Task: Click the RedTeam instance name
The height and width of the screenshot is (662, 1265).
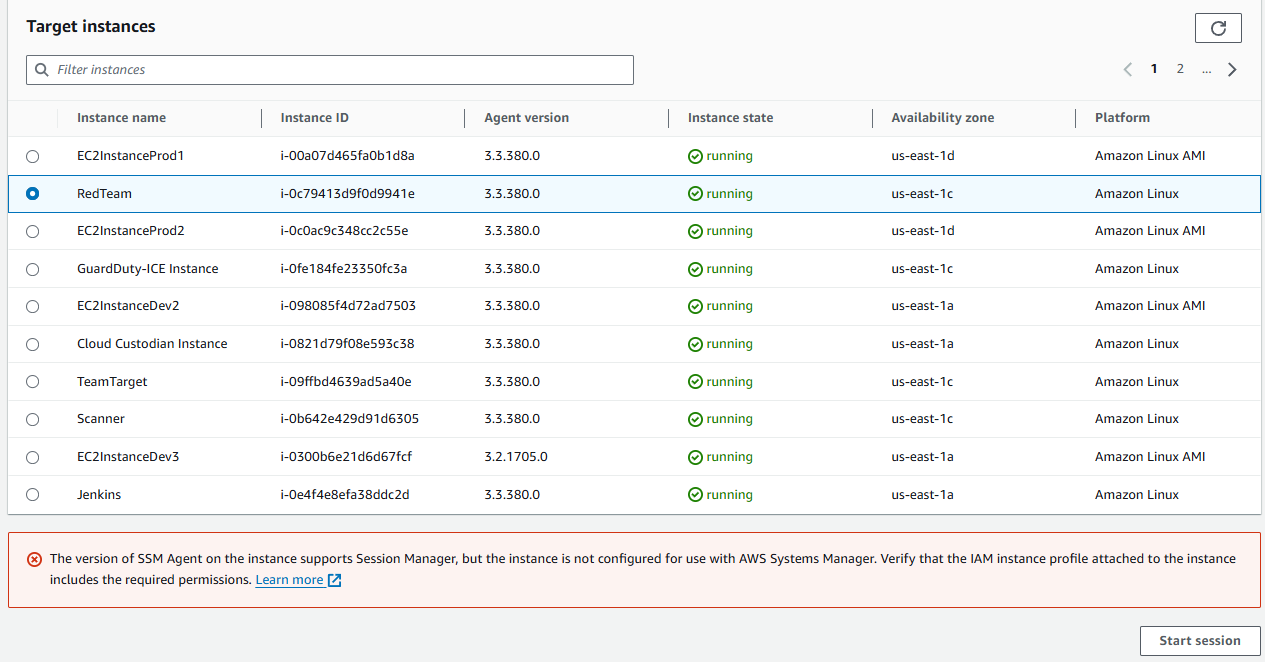Action: [104, 194]
